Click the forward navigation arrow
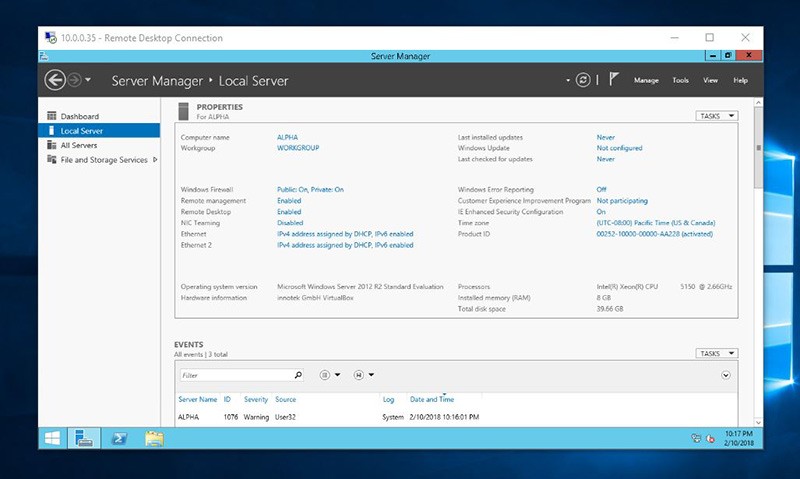800x479 pixels. click(x=74, y=80)
